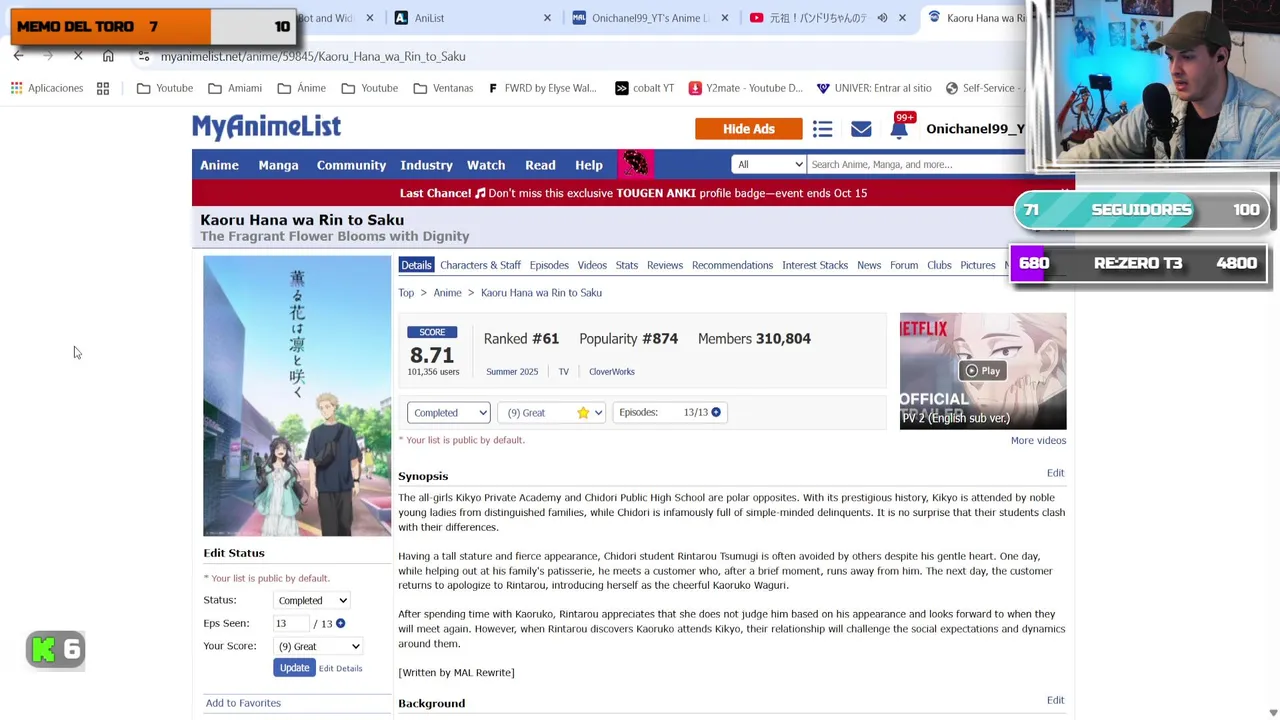Image resolution: width=1280 pixels, height=720 pixels.
Task: Switch to the Episodes tab
Action: 549,265
